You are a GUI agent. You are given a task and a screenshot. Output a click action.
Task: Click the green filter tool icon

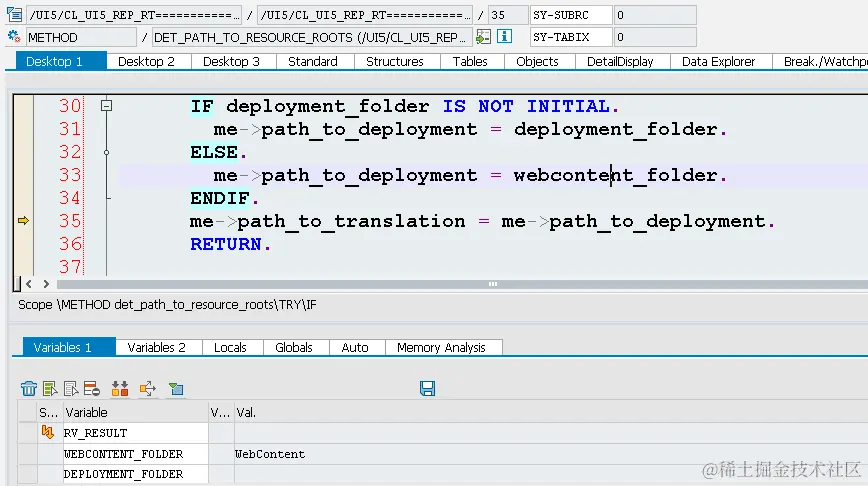(176, 389)
